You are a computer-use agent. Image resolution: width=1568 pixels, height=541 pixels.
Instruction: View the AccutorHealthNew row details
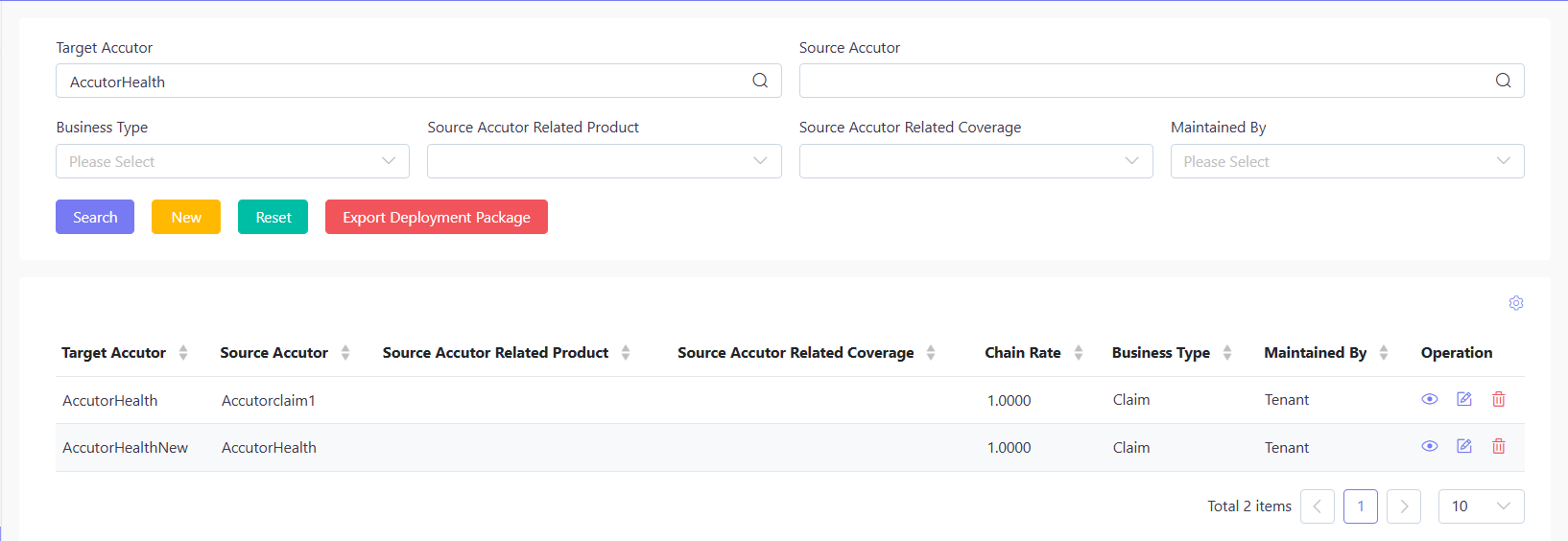coord(1430,446)
